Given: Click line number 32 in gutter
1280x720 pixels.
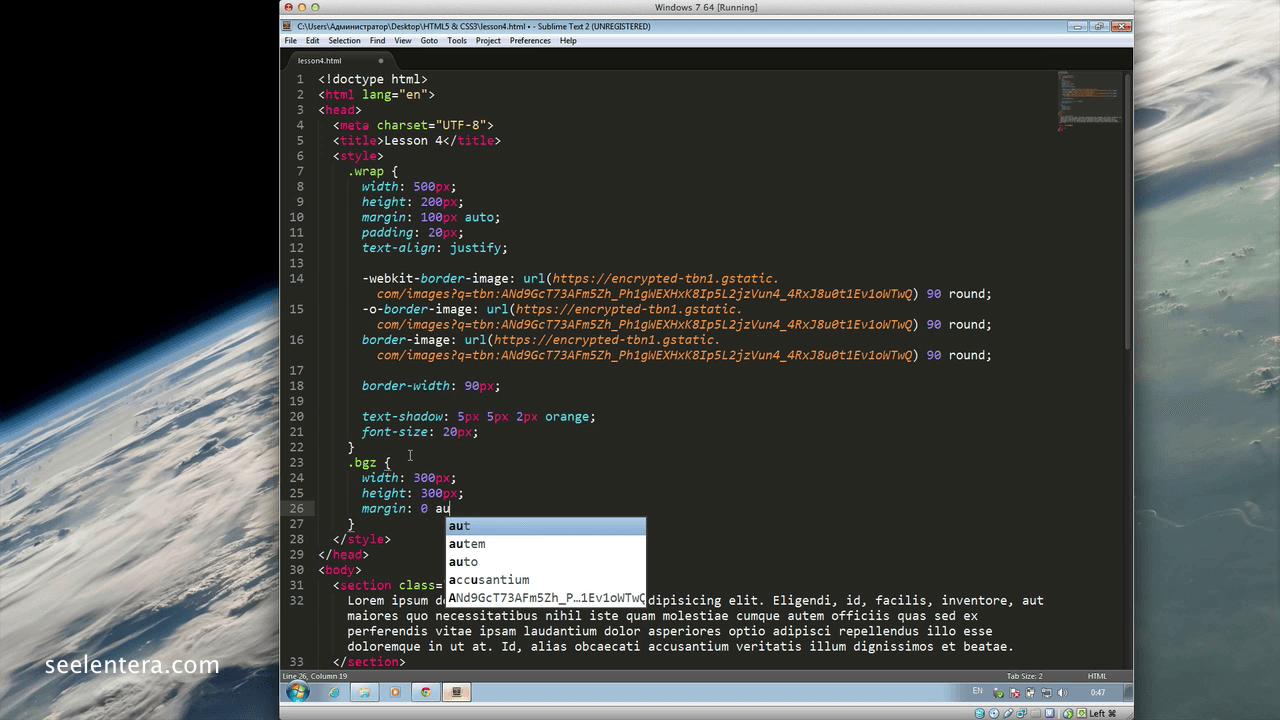Looking at the screenshot, I should (x=297, y=600).
